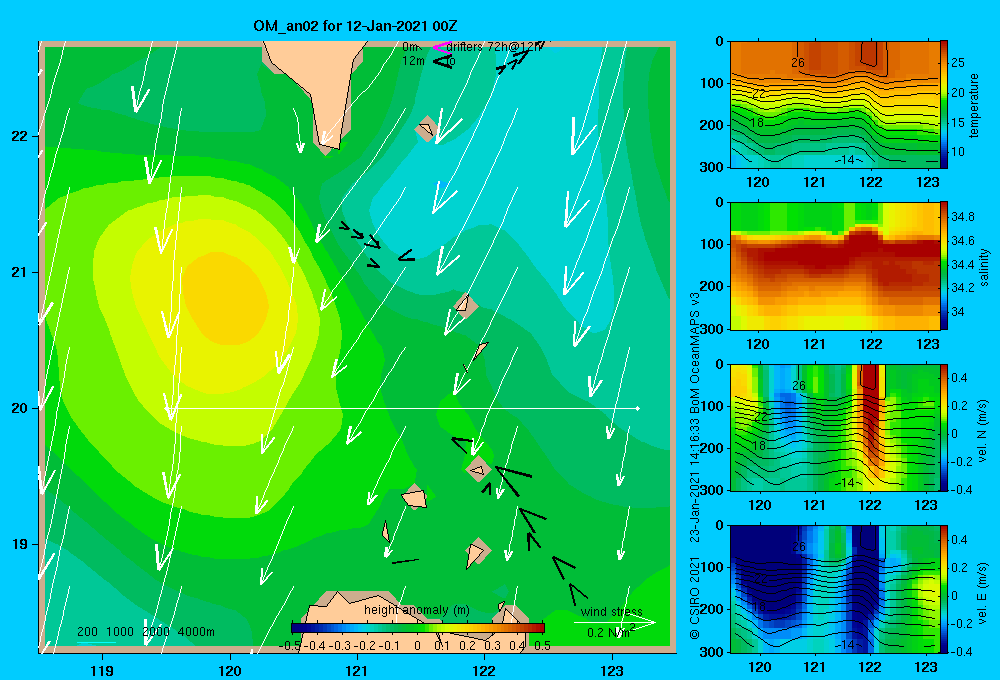The height and width of the screenshot is (680, 1000).
Task: Click the 'drifters 72h@12m' legend text
Action: (494, 47)
